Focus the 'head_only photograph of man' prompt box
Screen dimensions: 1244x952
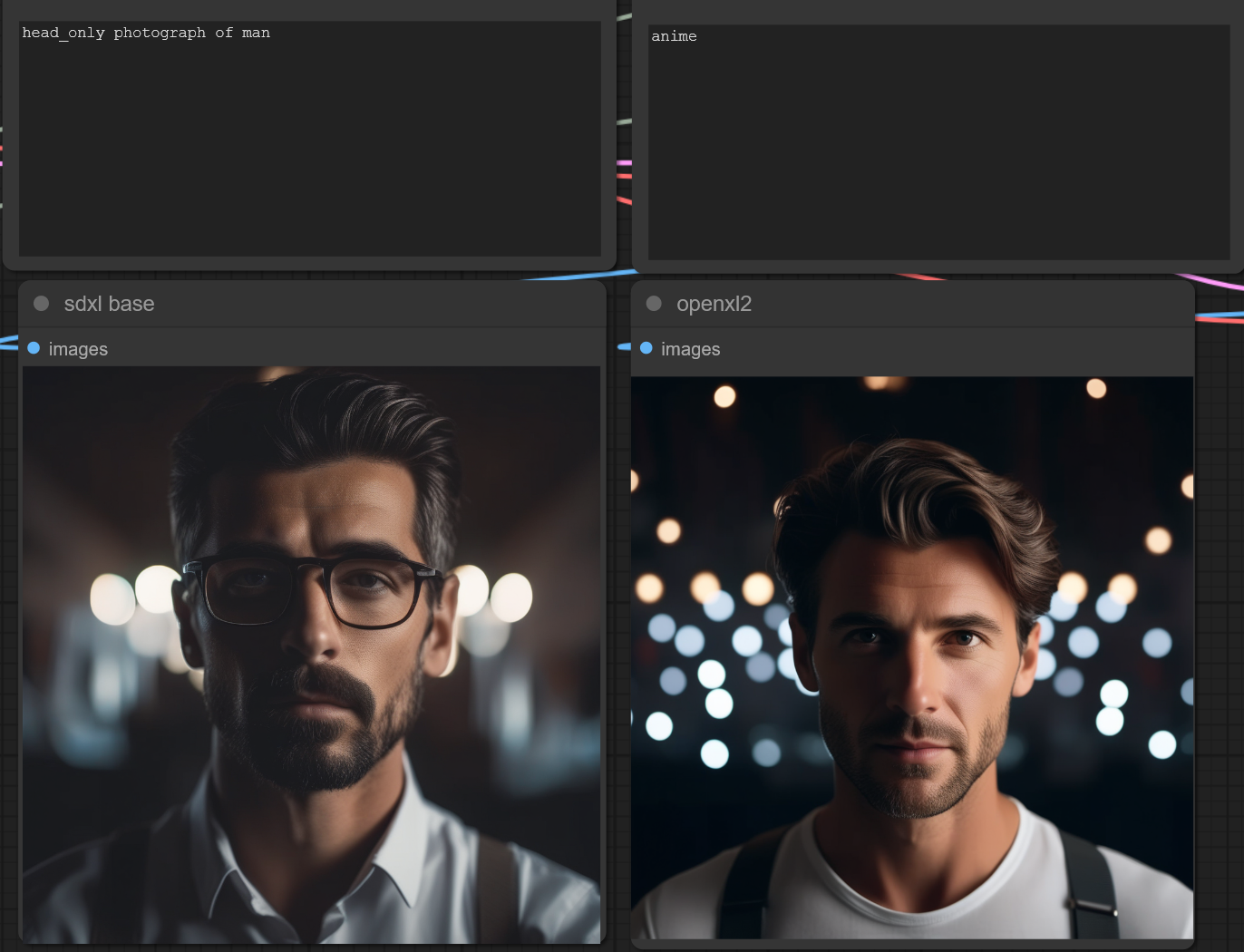309,138
